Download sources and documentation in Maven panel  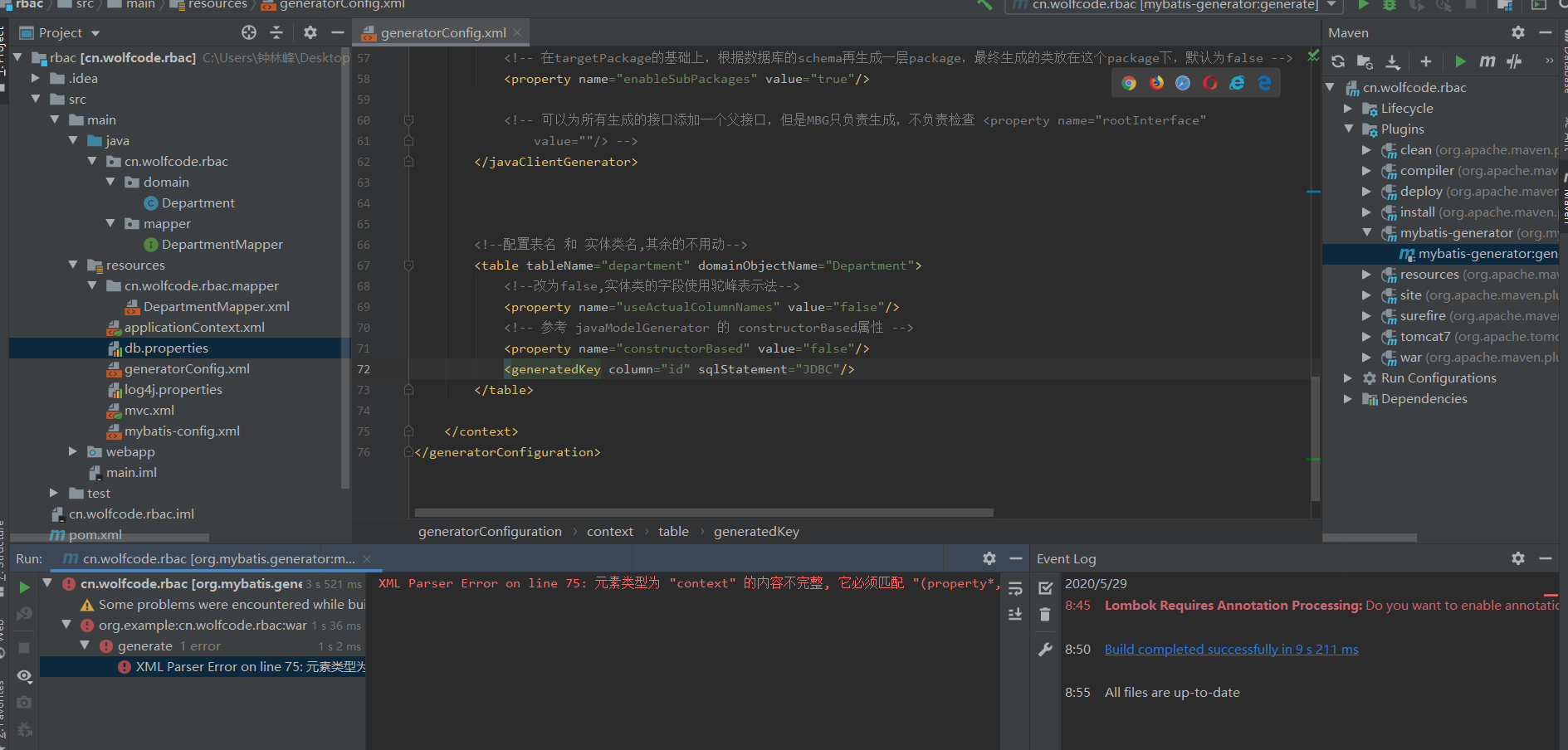1392,61
